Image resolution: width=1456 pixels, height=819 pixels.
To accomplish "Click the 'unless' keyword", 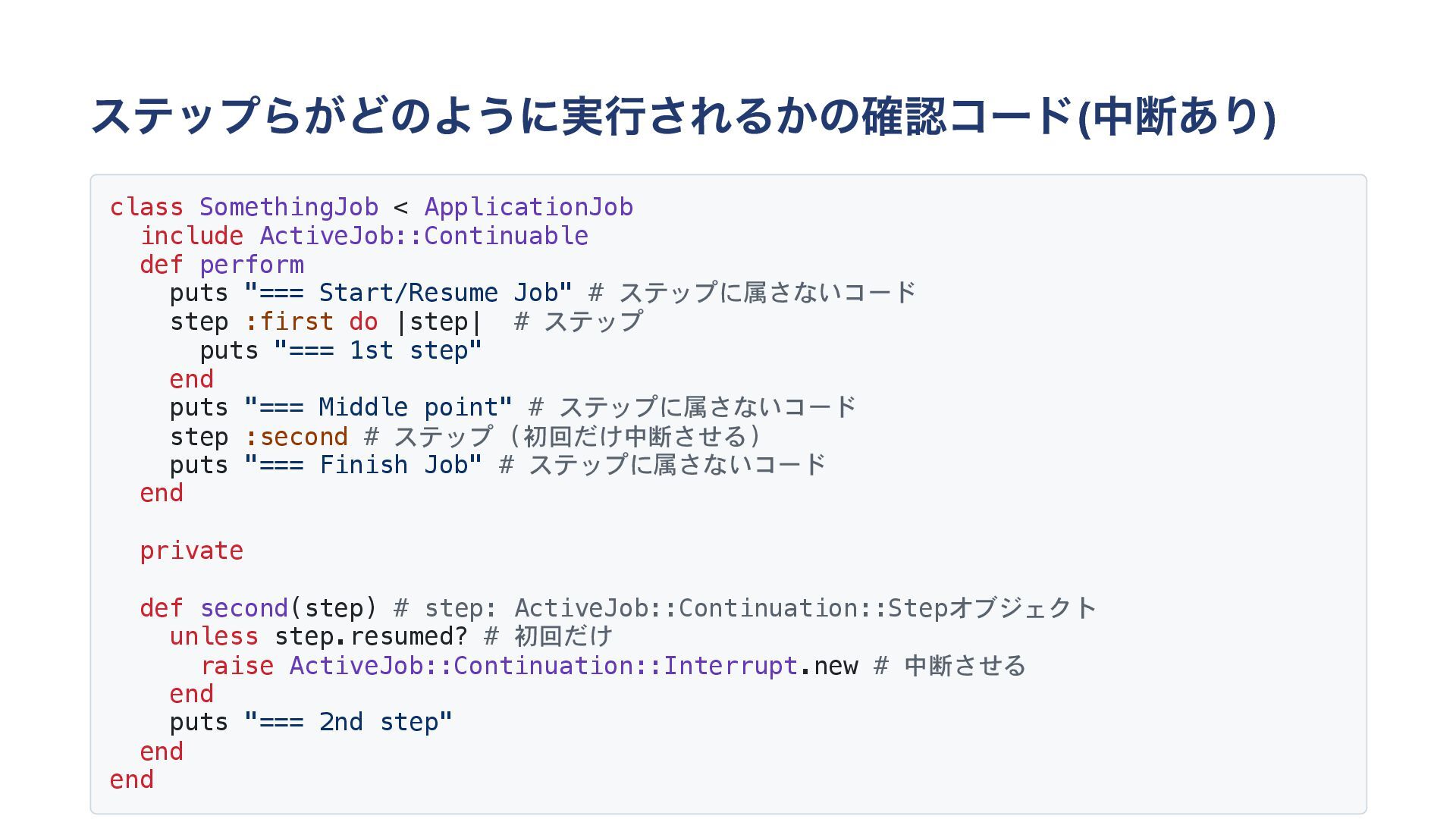I will [214, 636].
